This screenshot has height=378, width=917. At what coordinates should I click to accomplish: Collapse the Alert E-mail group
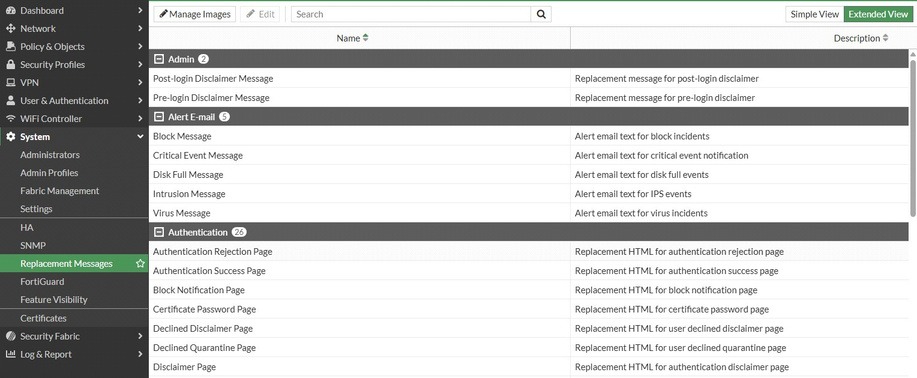coord(158,117)
